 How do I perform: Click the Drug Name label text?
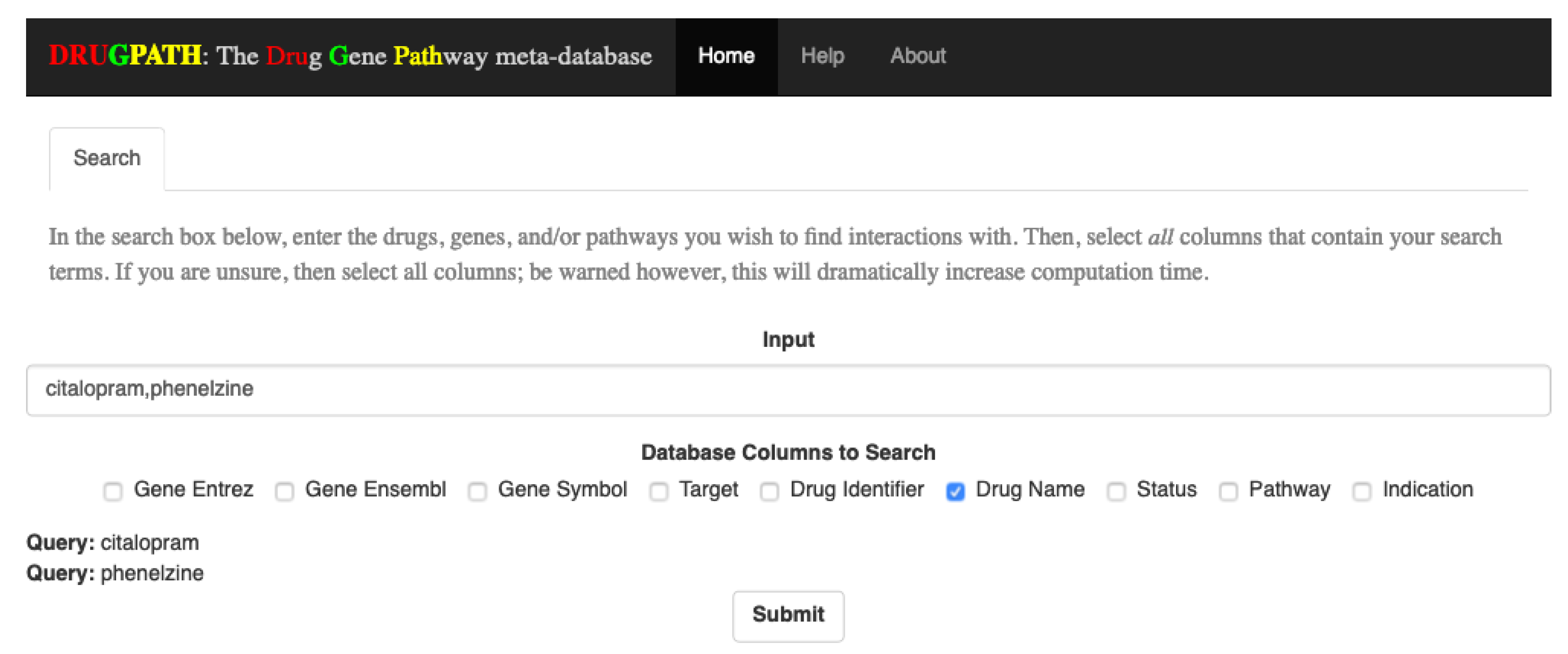tap(1030, 490)
